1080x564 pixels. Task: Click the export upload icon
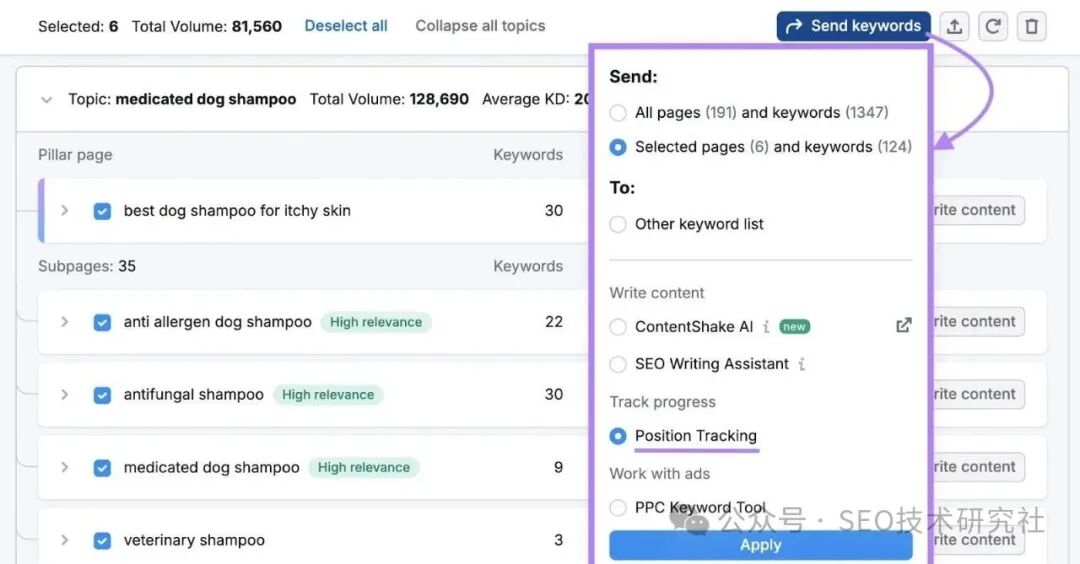pos(955,27)
